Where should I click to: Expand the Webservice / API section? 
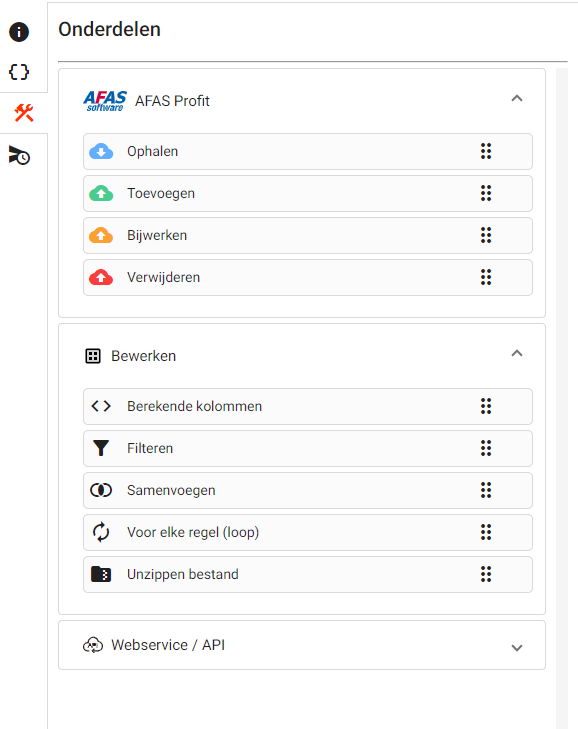click(517, 648)
